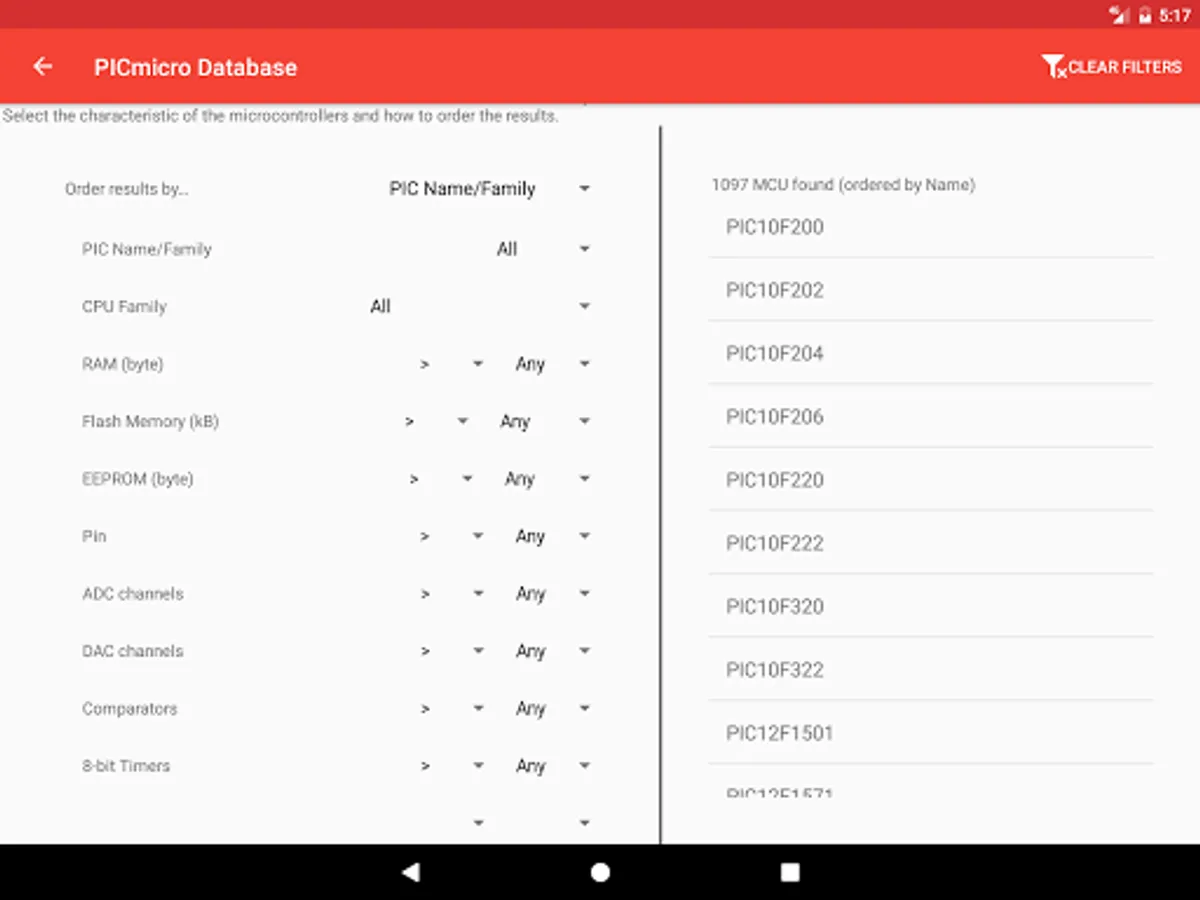Tap the ADC channels filter label
This screenshot has width=1200, height=900.
coord(132,594)
